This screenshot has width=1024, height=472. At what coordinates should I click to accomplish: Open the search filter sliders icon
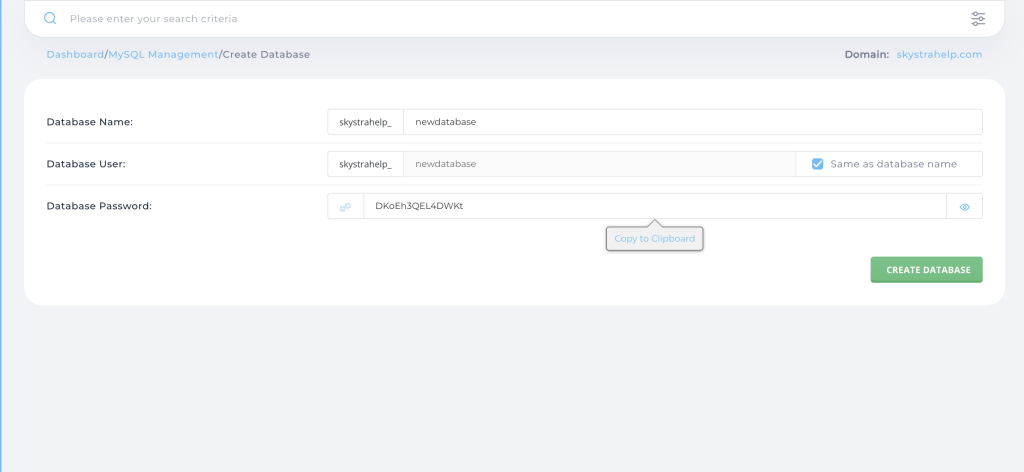977,18
